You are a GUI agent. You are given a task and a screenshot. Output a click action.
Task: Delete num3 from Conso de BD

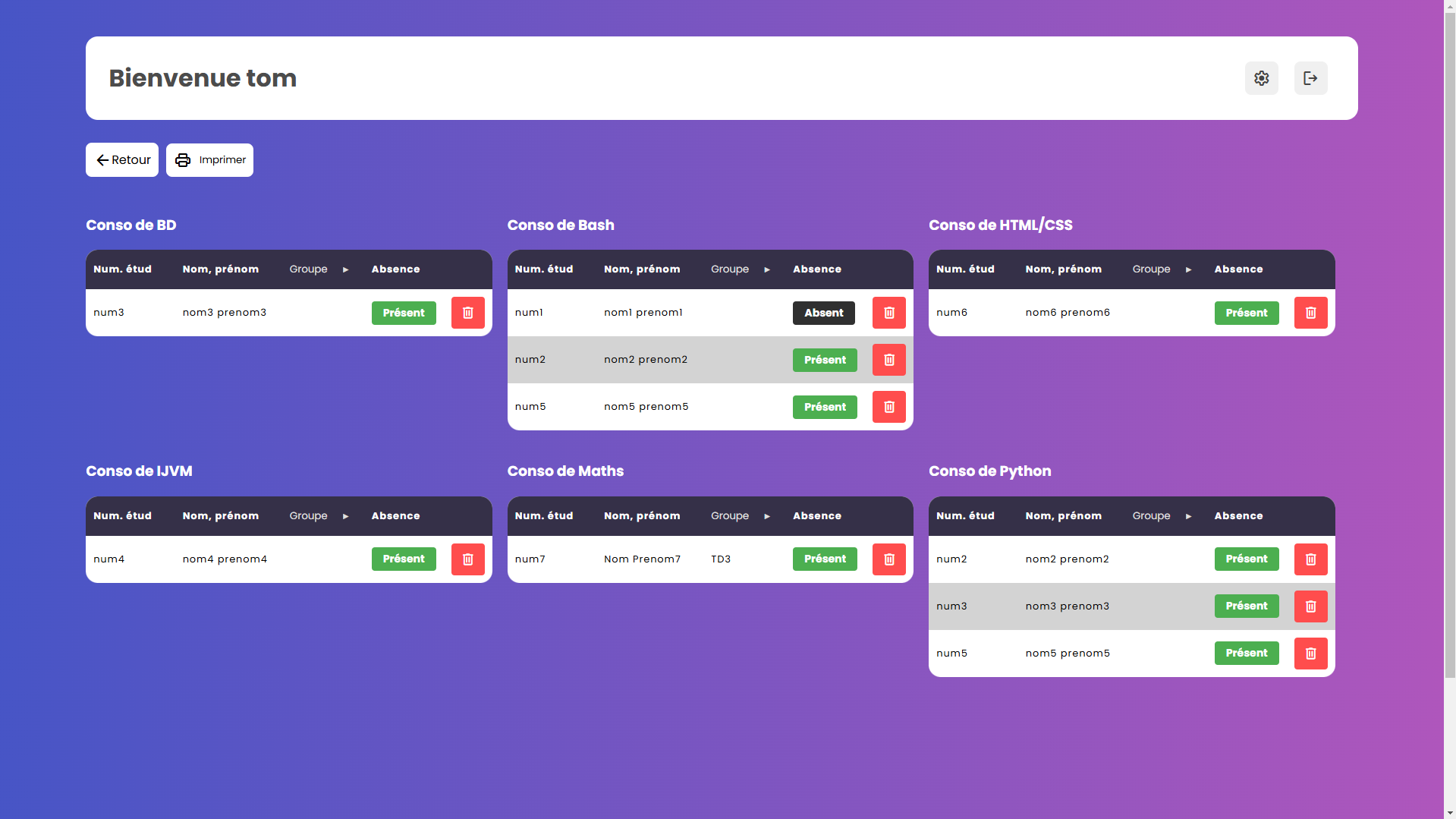(x=467, y=313)
